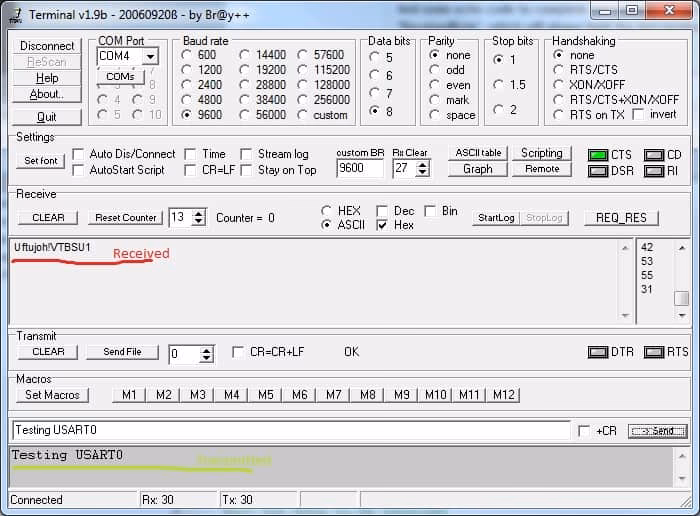The width and height of the screenshot is (700, 516).
Task: Open the Graph window
Action: 478,169
